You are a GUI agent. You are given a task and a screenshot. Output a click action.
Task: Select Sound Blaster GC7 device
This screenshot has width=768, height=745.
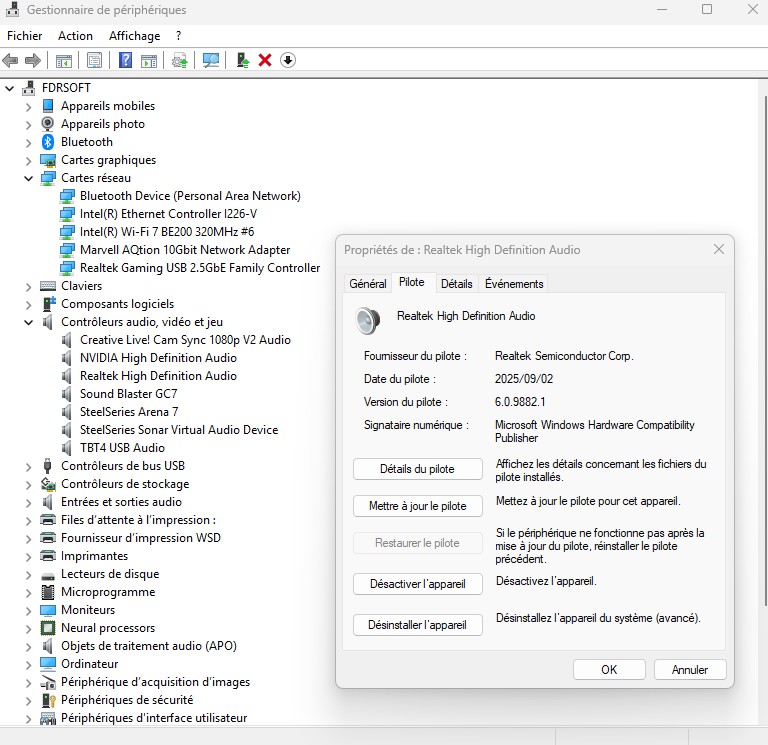tap(128, 394)
